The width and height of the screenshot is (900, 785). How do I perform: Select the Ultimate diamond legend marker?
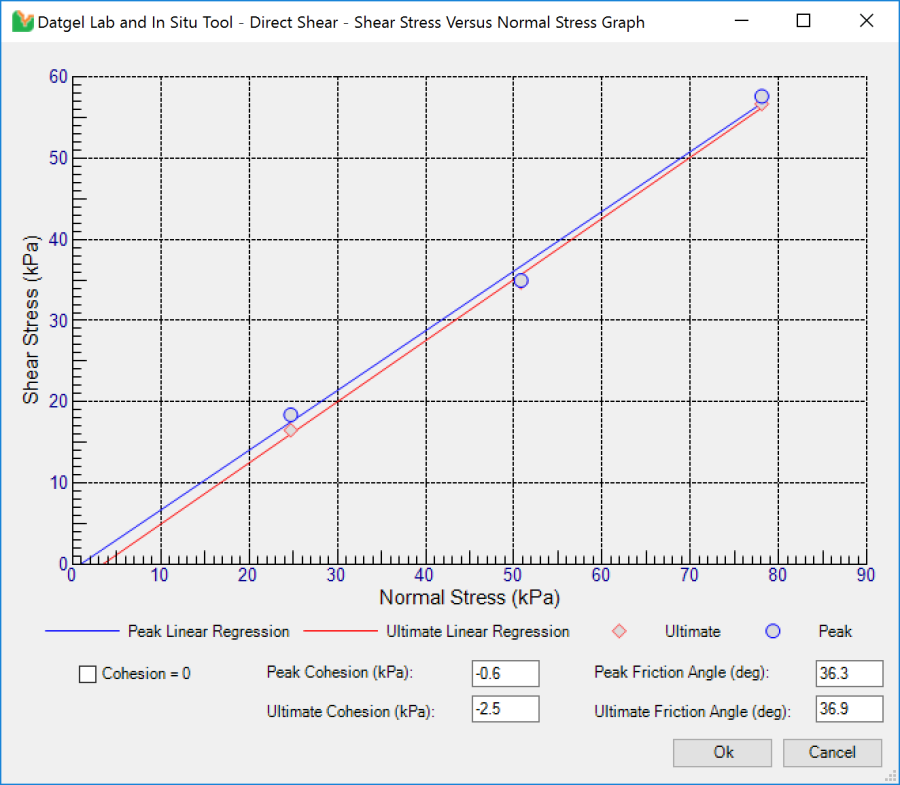coord(621,631)
